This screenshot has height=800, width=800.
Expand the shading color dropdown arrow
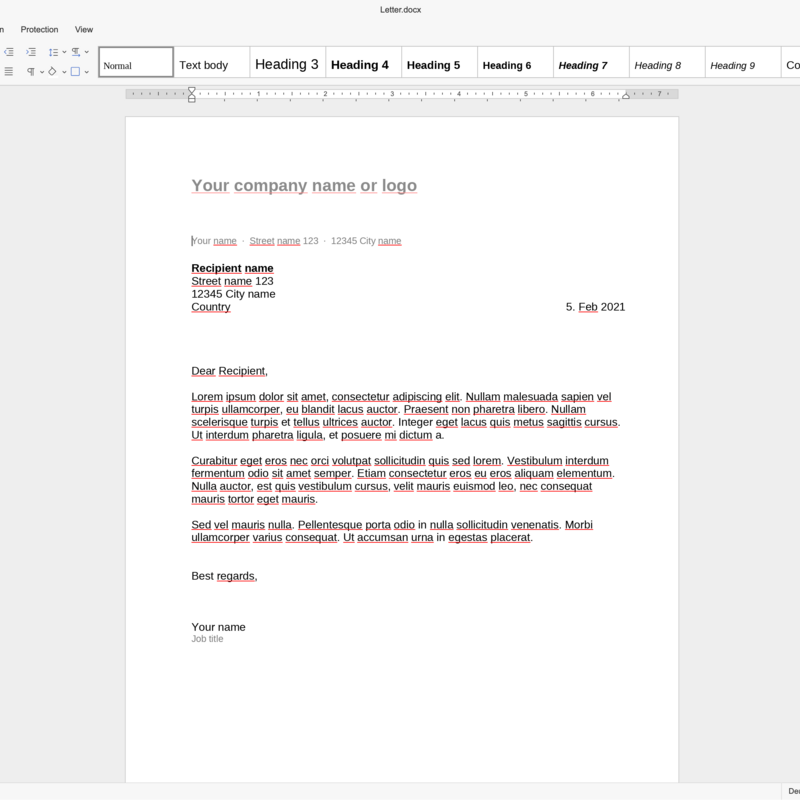pyautogui.click(x=64, y=72)
